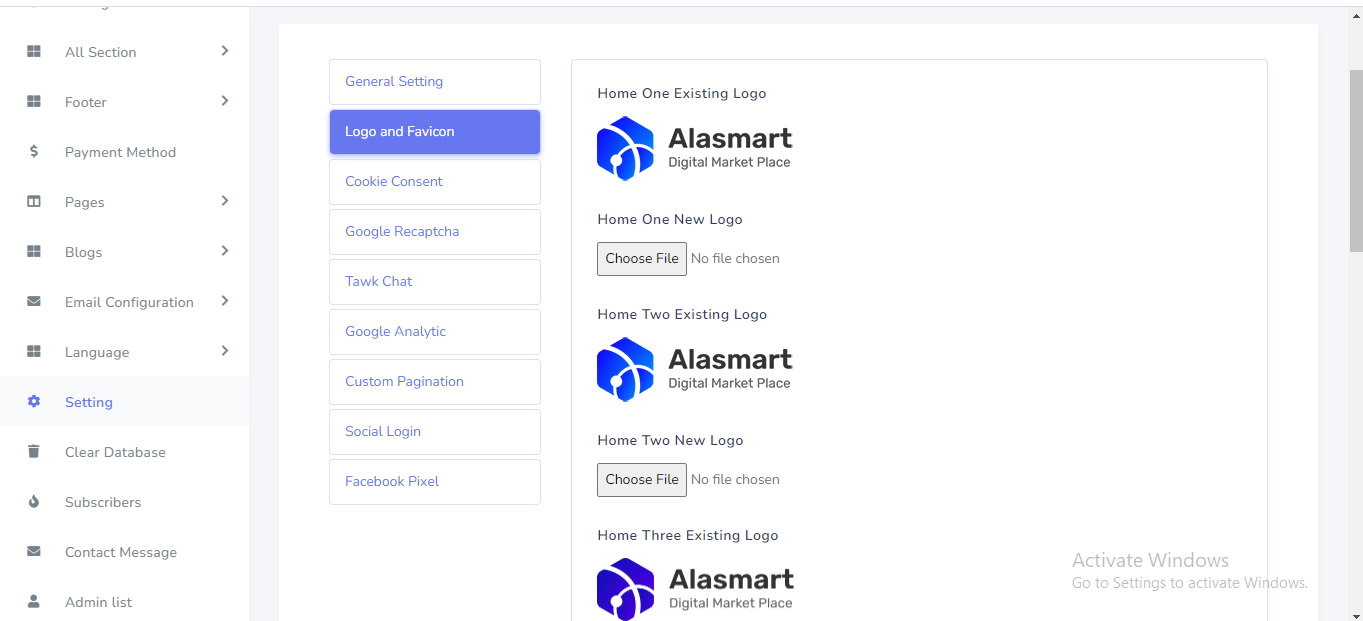Click the Setting gear icon
Screen dimensions: 1363x621
(34, 402)
